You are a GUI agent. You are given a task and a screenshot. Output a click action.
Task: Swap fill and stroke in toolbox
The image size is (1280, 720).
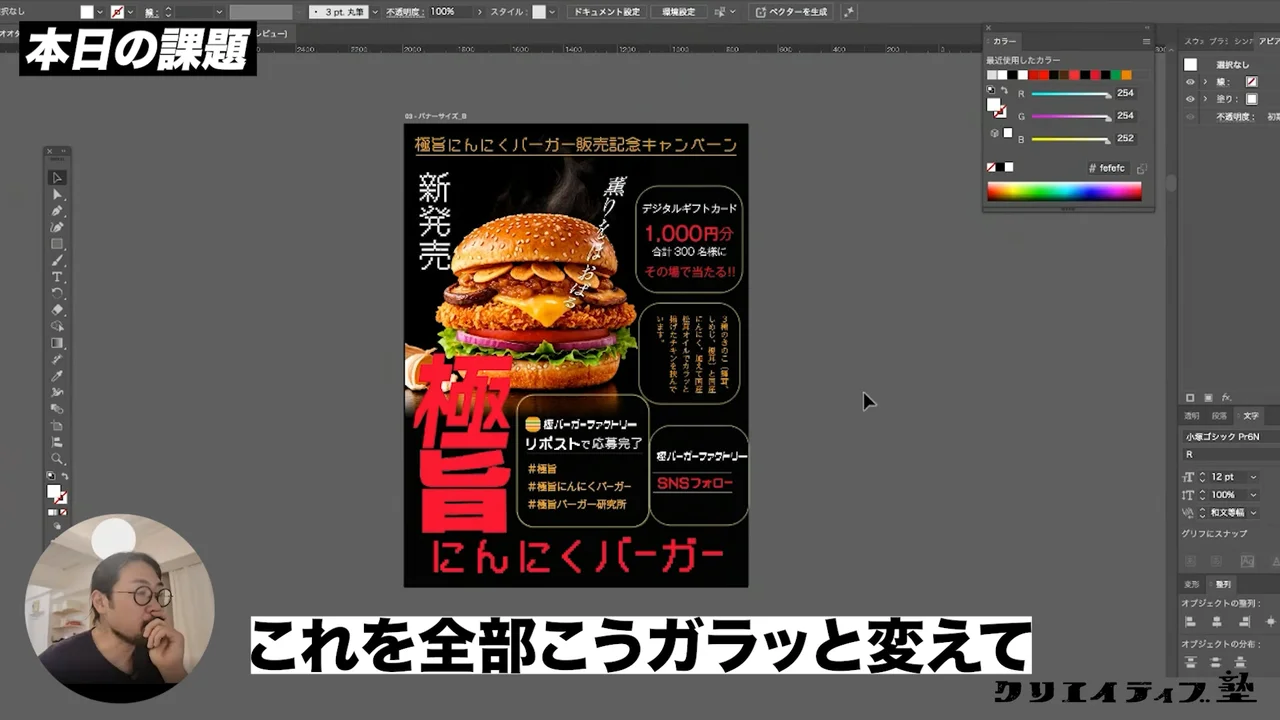(65, 477)
